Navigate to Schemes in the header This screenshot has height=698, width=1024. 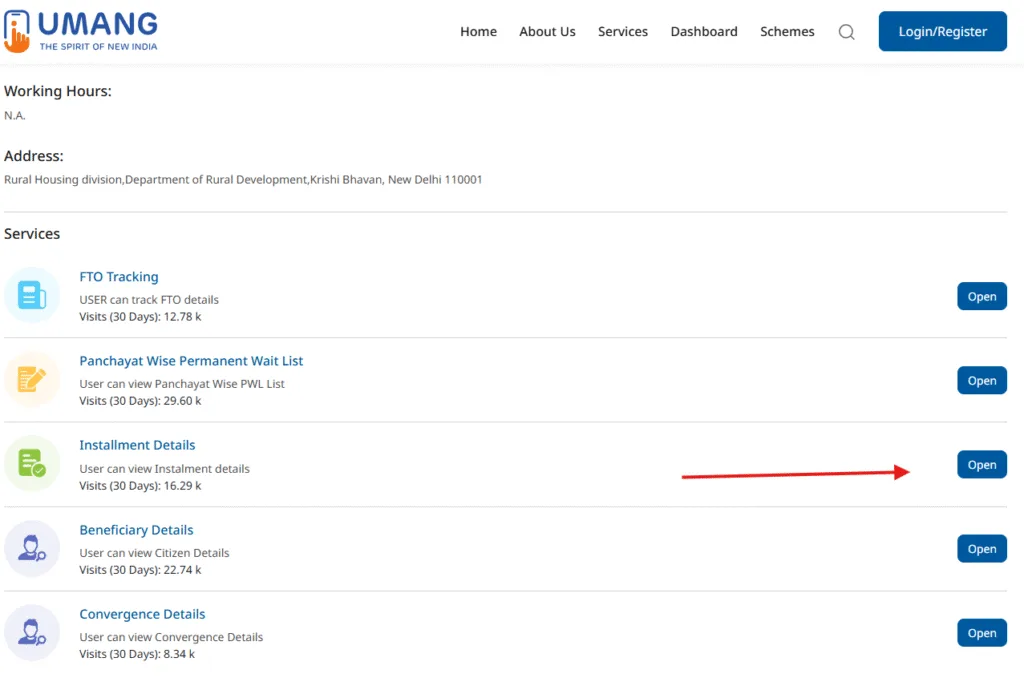[787, 31]
